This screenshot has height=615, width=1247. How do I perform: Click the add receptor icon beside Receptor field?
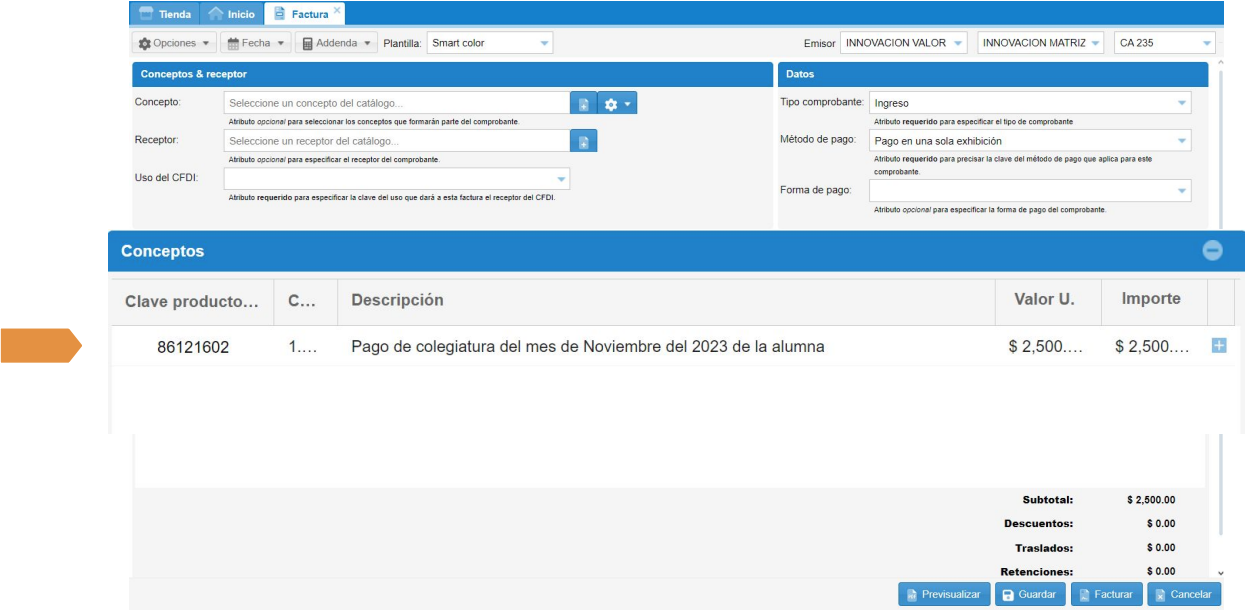(x=583, y=142)
